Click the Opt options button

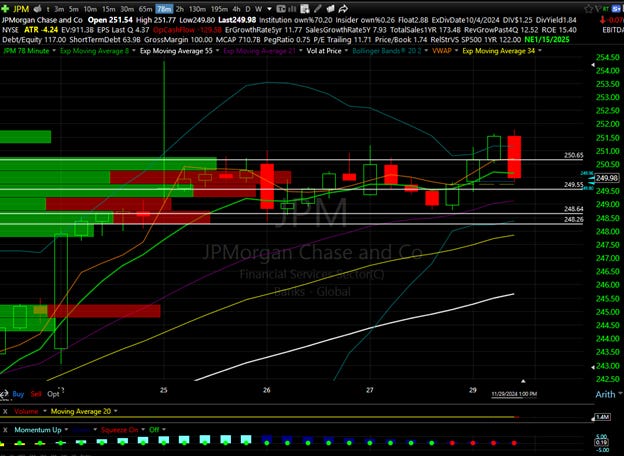tap(53, 394)
